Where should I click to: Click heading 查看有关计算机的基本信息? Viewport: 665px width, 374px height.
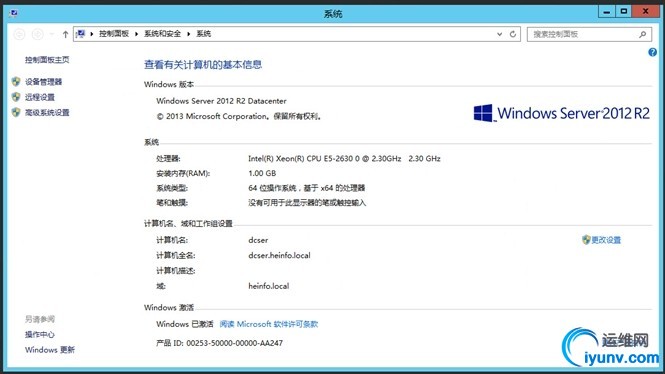pos(203,64)
